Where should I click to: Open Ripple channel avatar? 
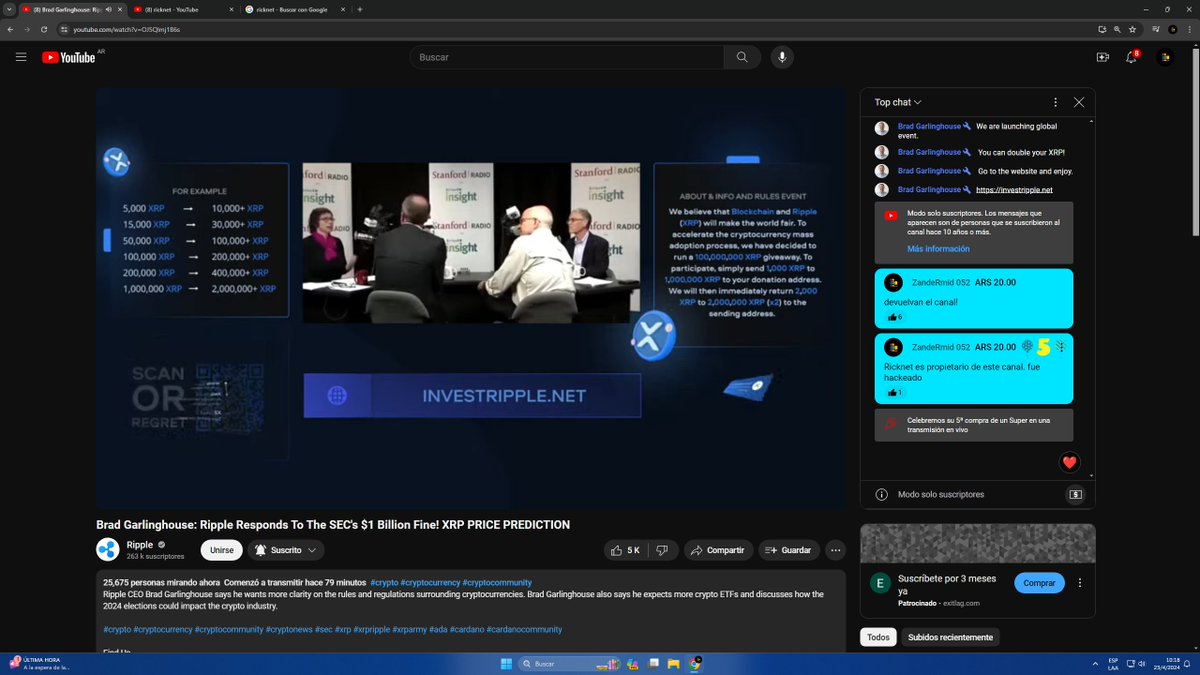(x=107, y=549)
